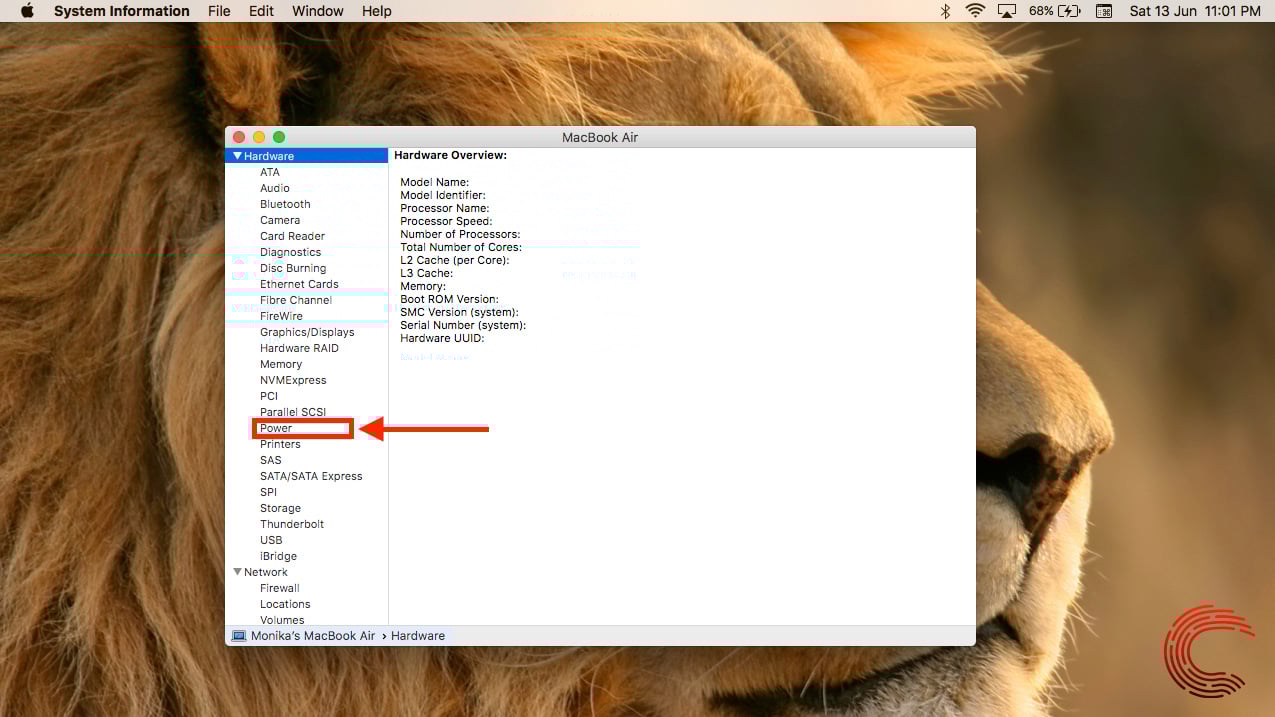Click Hardware in the path bar
The height and width of the screenshot is (717, 1275).
tap(418, 636)
